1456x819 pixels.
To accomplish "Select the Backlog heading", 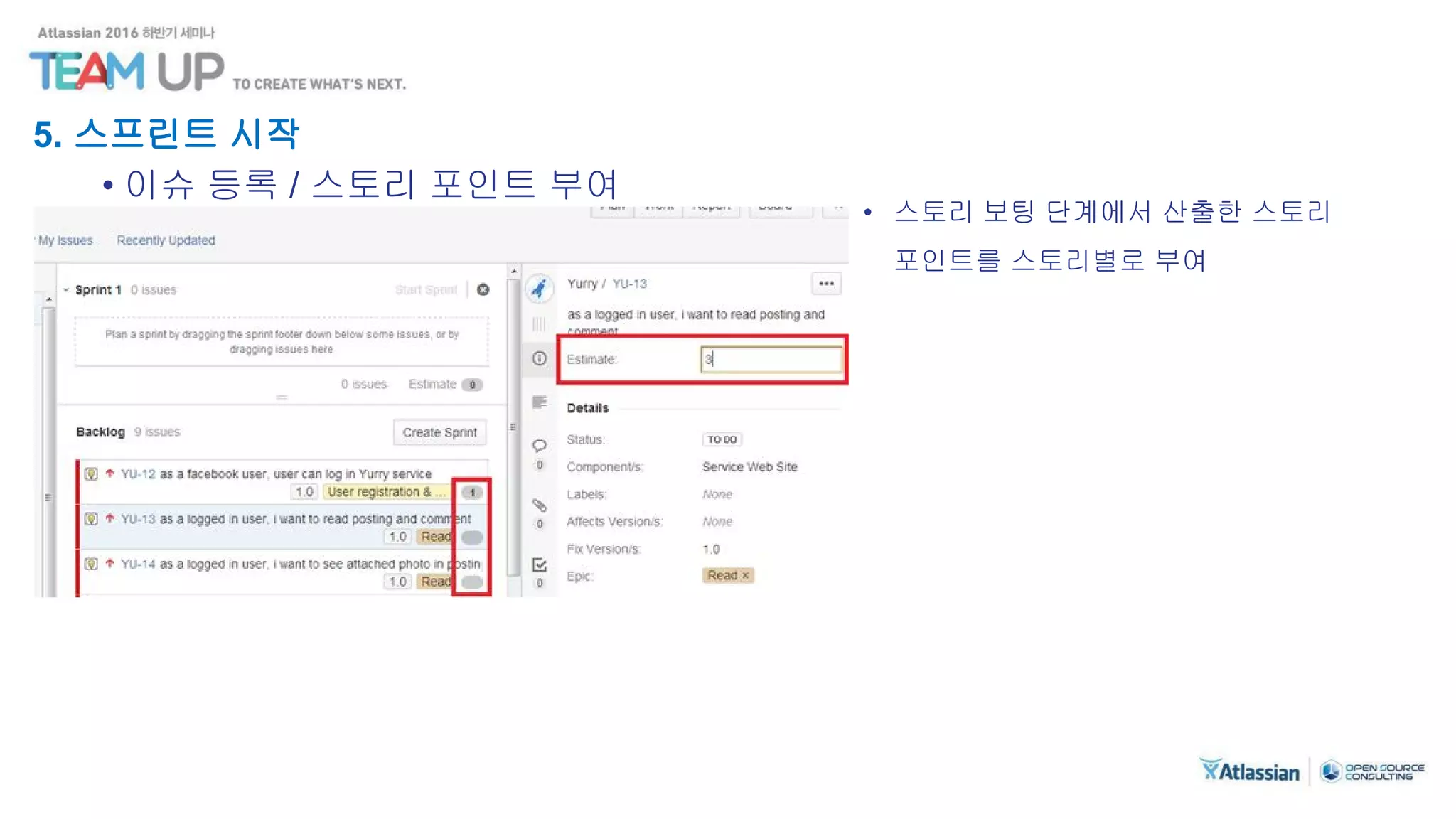I will 100,432.
